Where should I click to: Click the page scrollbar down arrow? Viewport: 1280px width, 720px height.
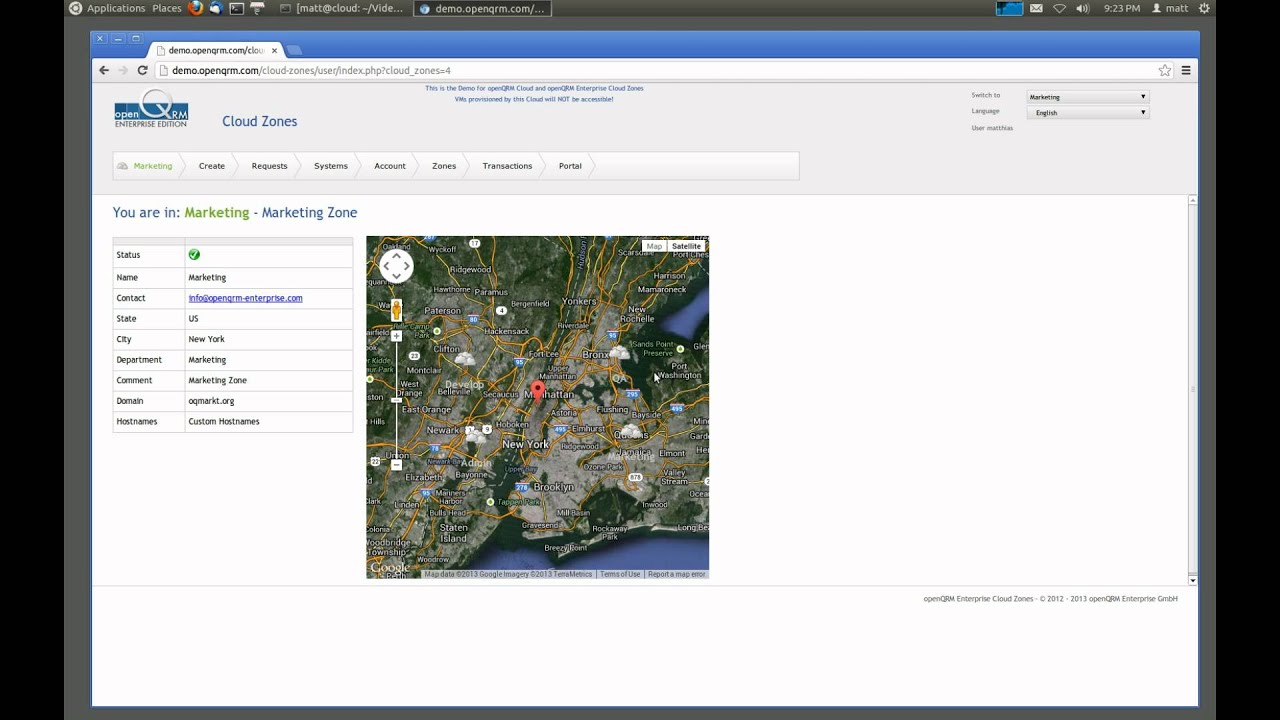(x=1192, y=580)
